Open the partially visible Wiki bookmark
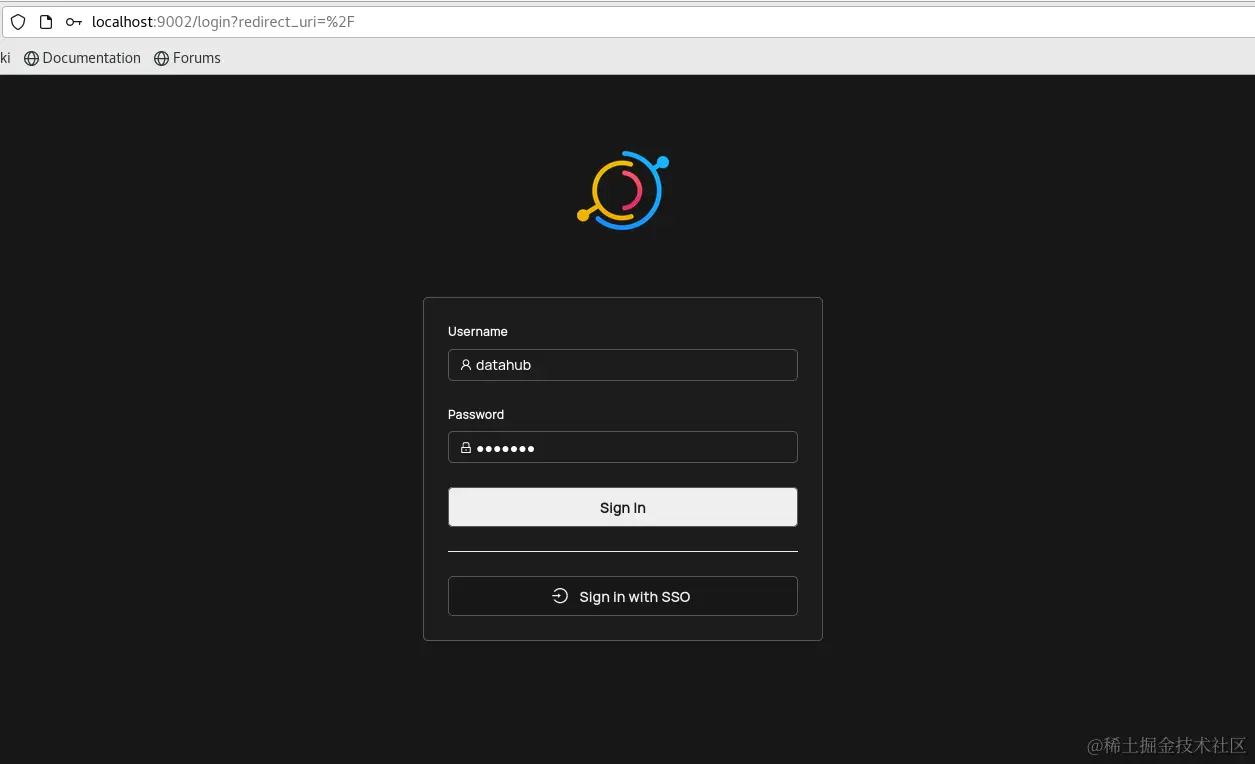The height and width of the screenshot is (764, 1255). point(5,58)
